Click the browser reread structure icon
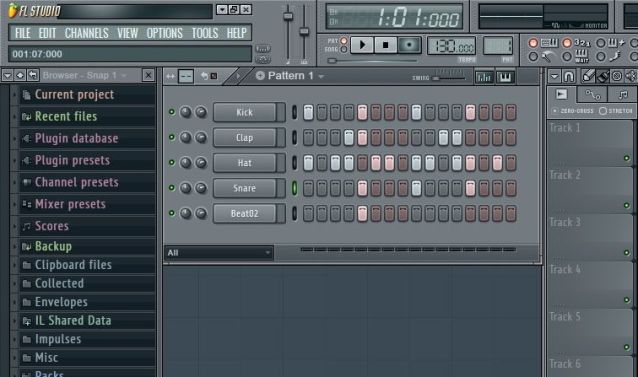Screen dimensions: 638x377 33,75
